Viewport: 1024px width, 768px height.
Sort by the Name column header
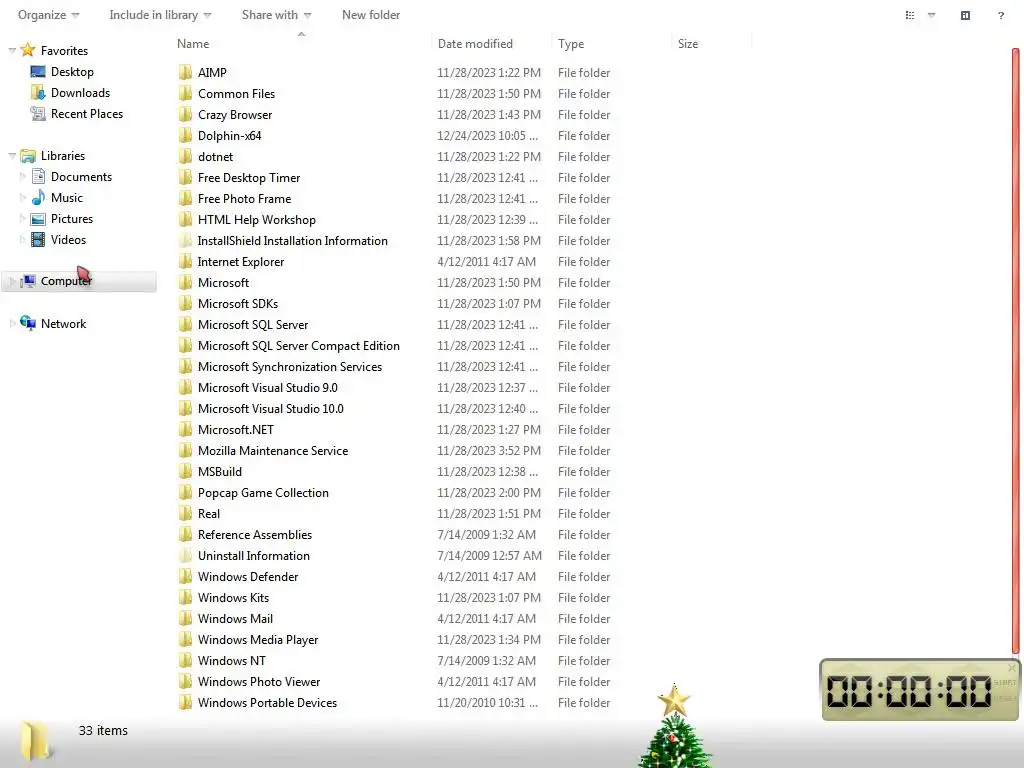[193, 44]
